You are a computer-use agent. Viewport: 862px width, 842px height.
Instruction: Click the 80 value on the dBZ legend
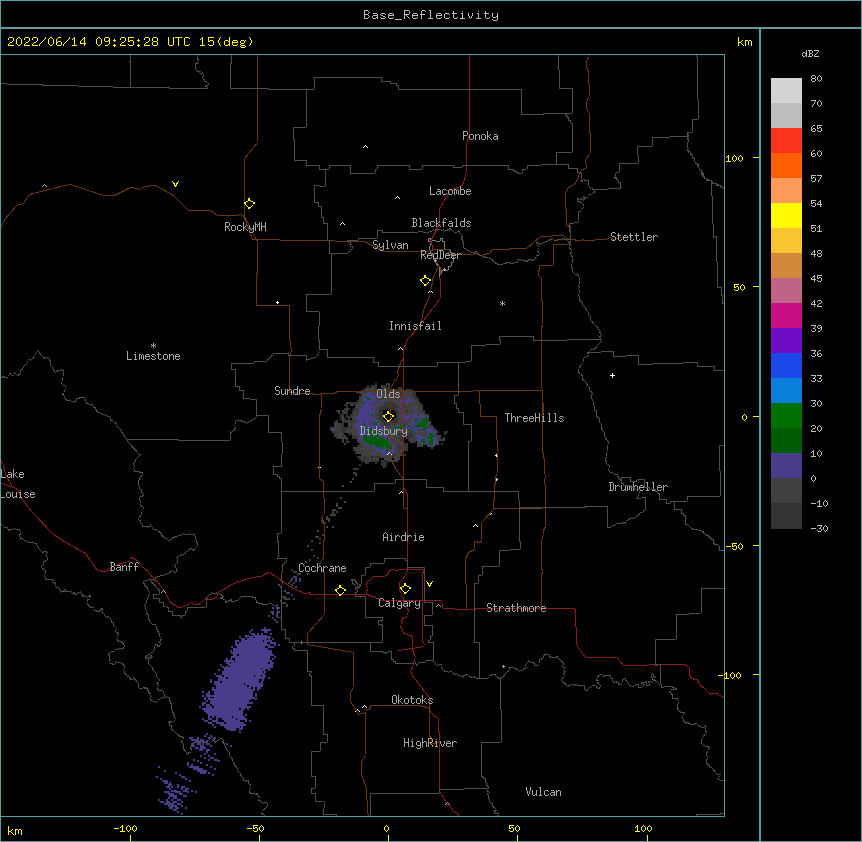[x=816, y=79]
